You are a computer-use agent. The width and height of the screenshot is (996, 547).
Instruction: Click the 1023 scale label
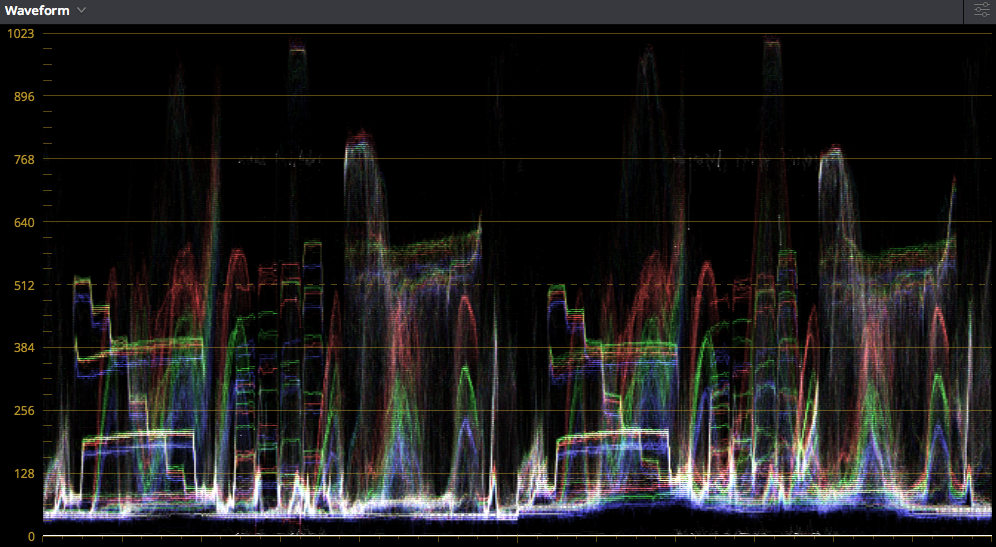(20, 34)
